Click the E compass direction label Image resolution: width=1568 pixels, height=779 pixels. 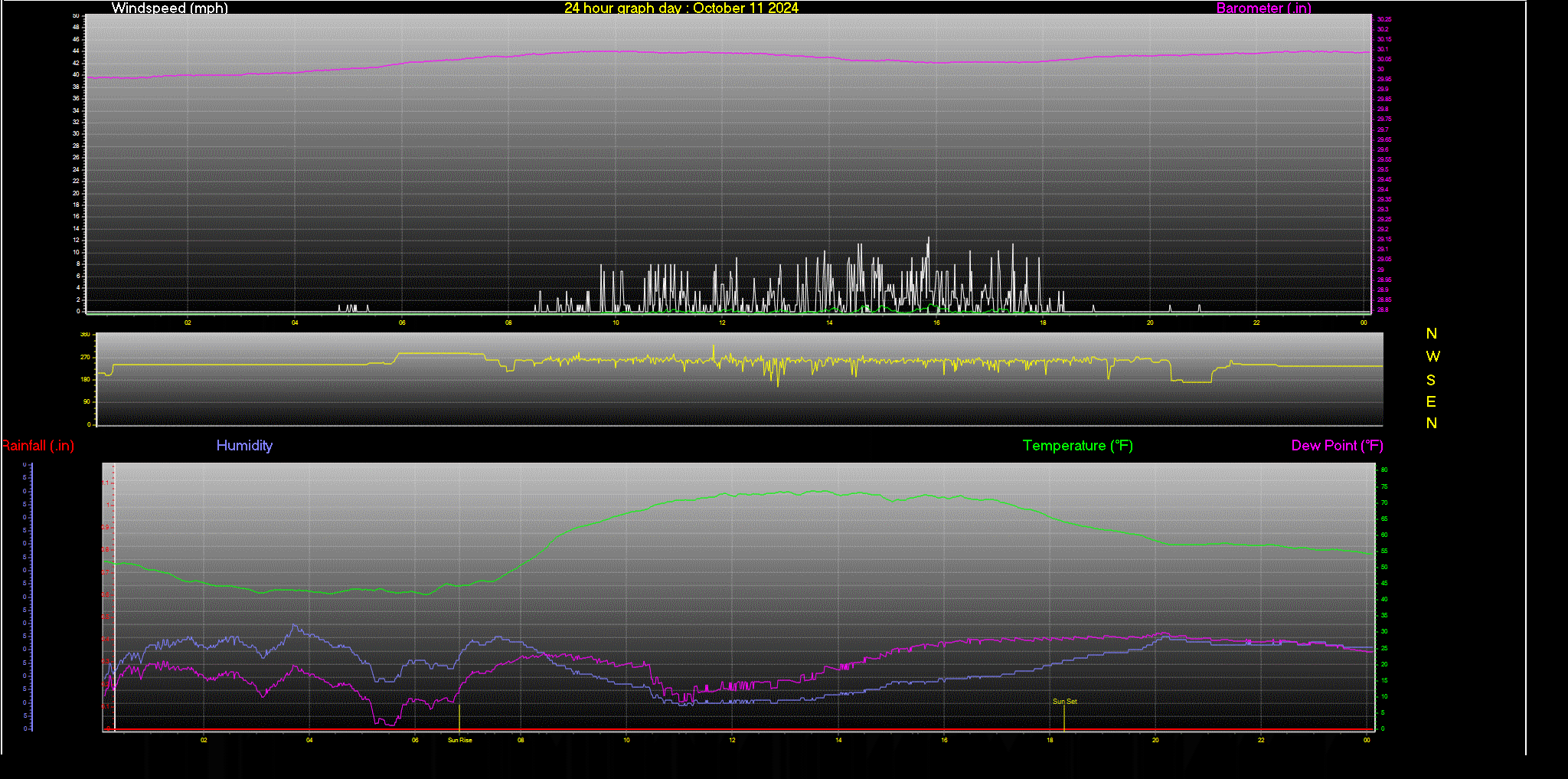click(1431, 401)
